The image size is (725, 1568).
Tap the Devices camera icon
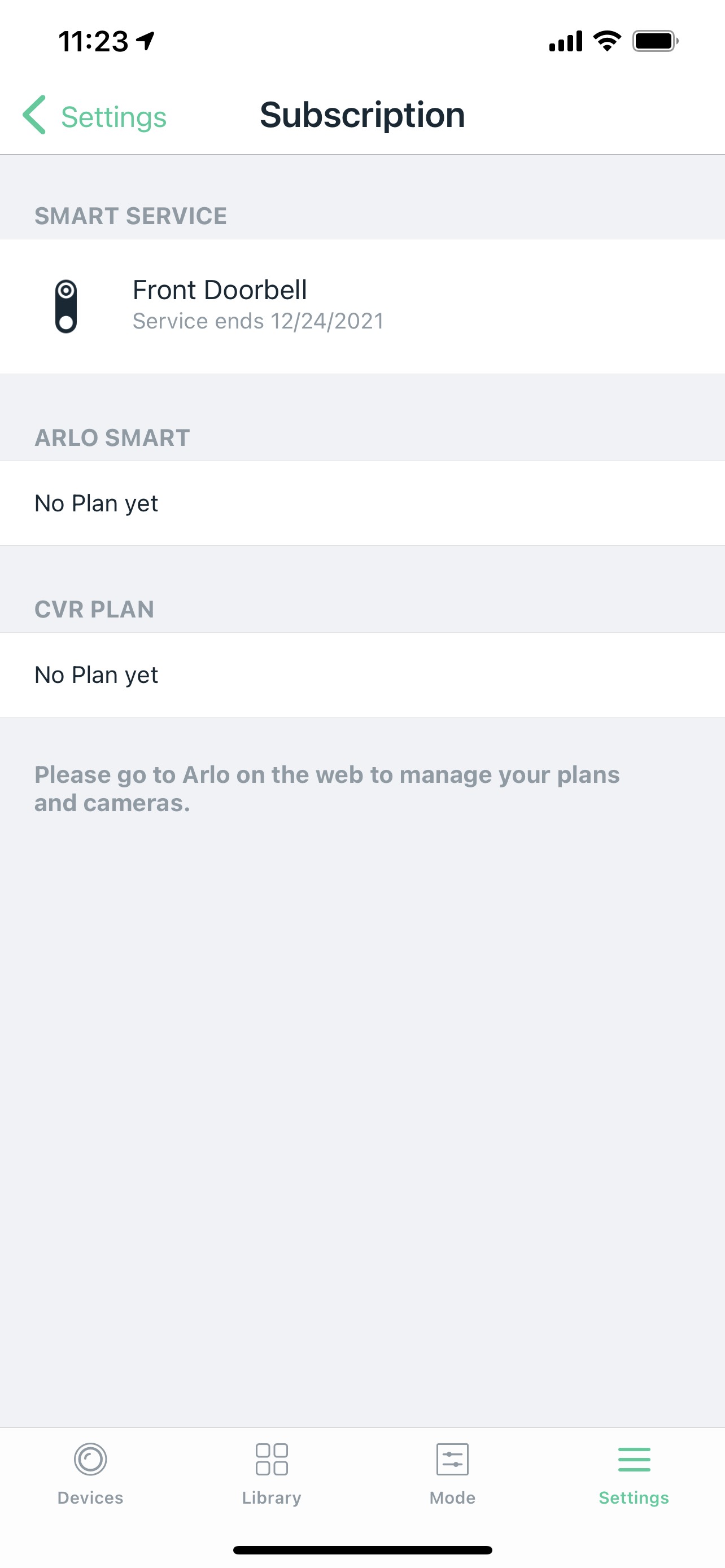click(x=90, y=1459)
